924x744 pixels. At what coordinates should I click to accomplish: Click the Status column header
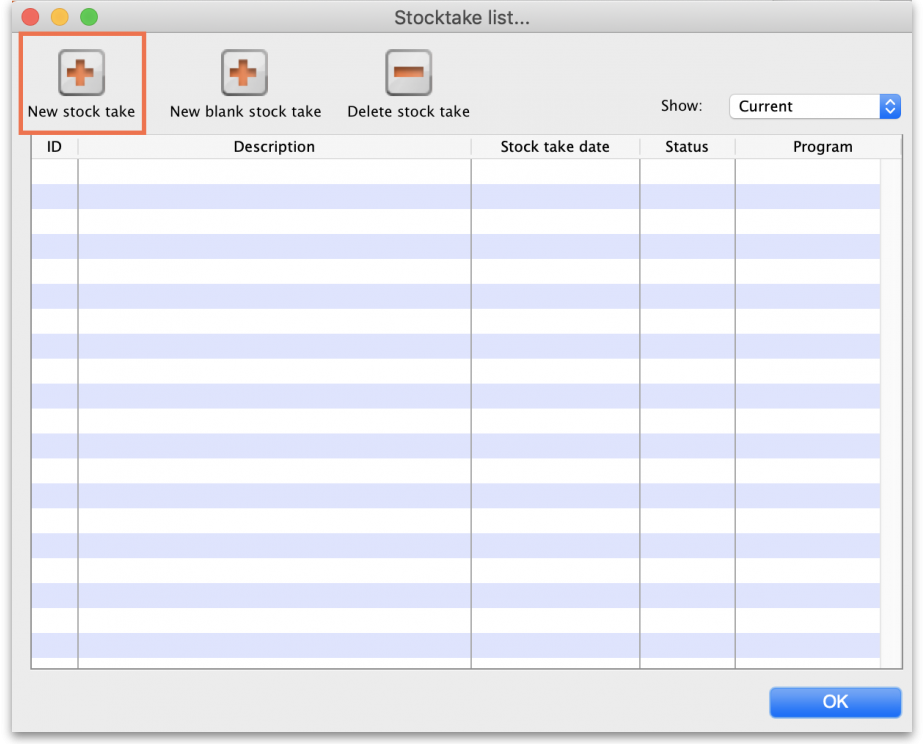(x=687, y=147)
